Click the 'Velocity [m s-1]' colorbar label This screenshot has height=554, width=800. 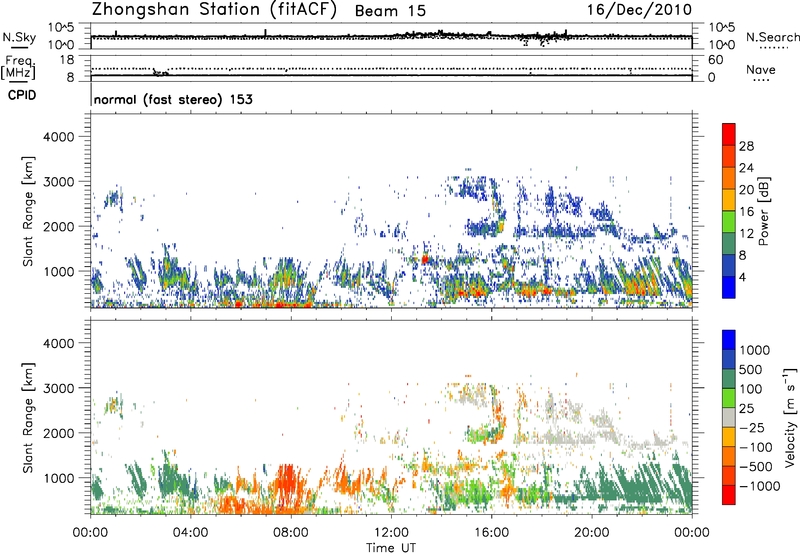click(x=790, y=418)
